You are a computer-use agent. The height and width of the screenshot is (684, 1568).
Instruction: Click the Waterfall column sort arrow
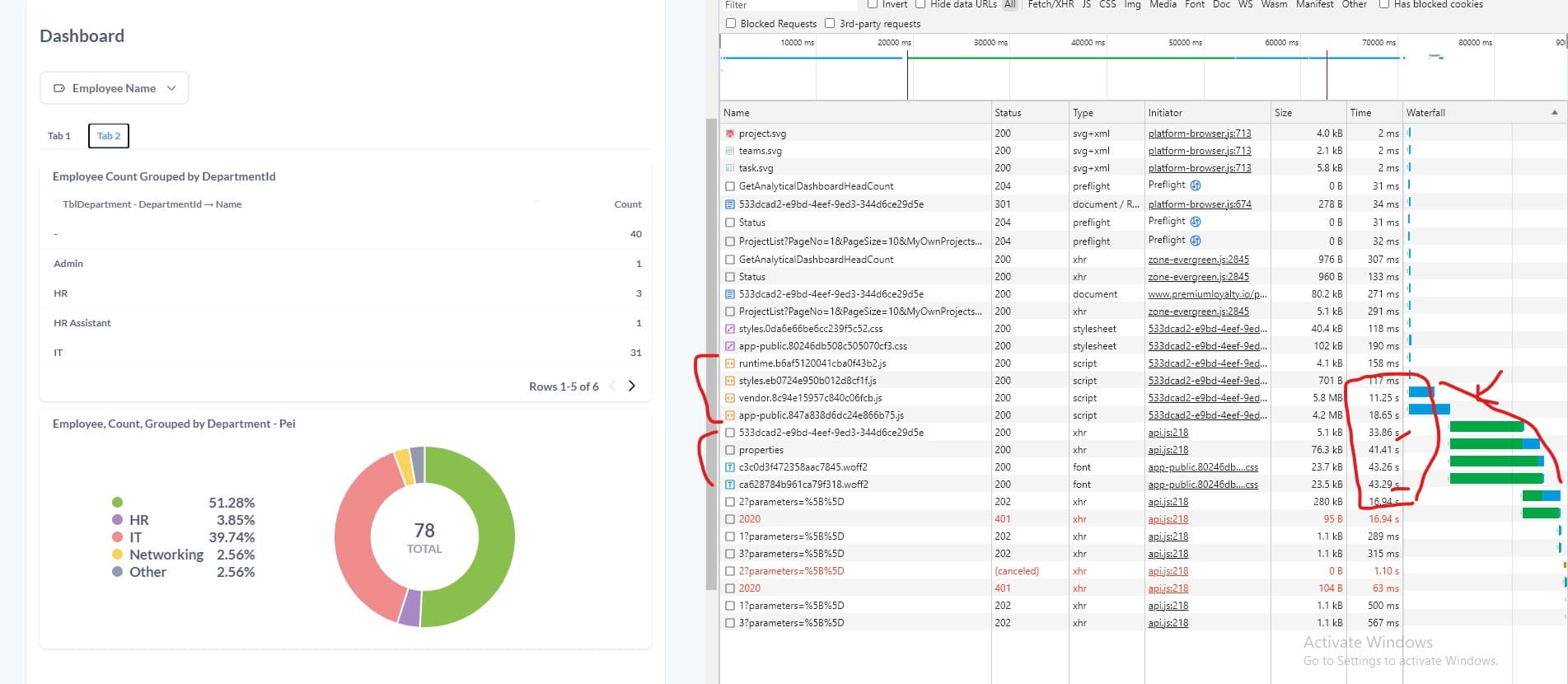coord(1555,113)
